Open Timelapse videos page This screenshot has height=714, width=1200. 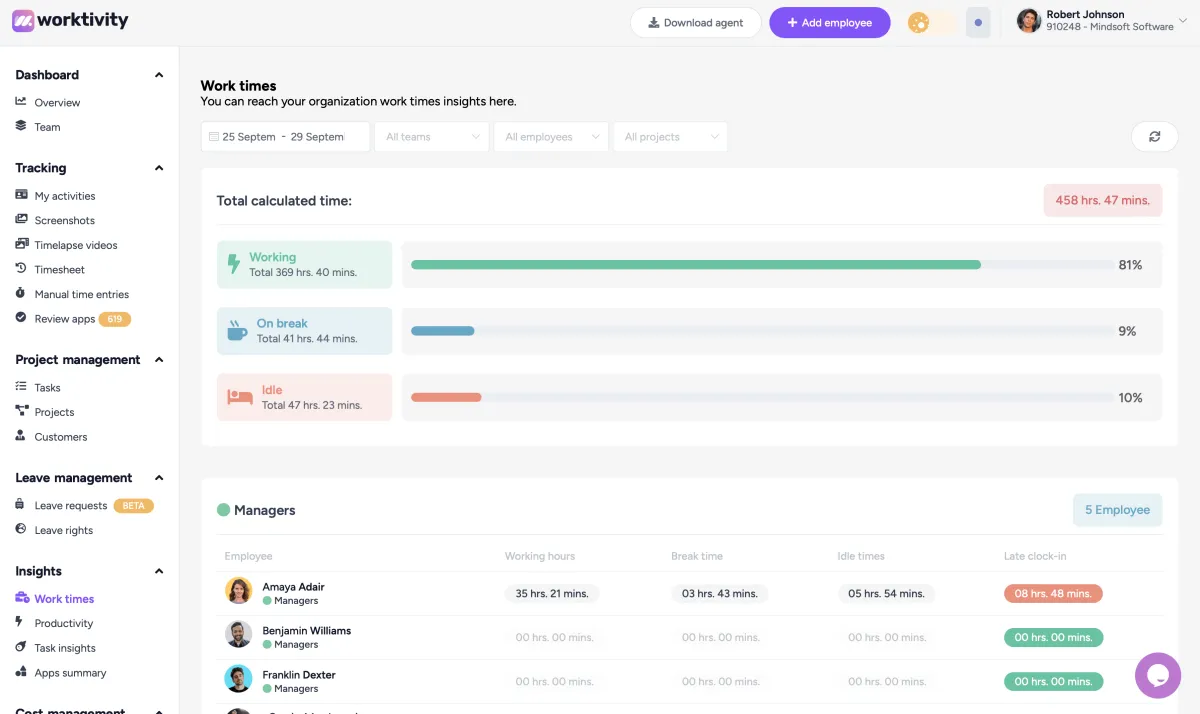click(75, 245)
